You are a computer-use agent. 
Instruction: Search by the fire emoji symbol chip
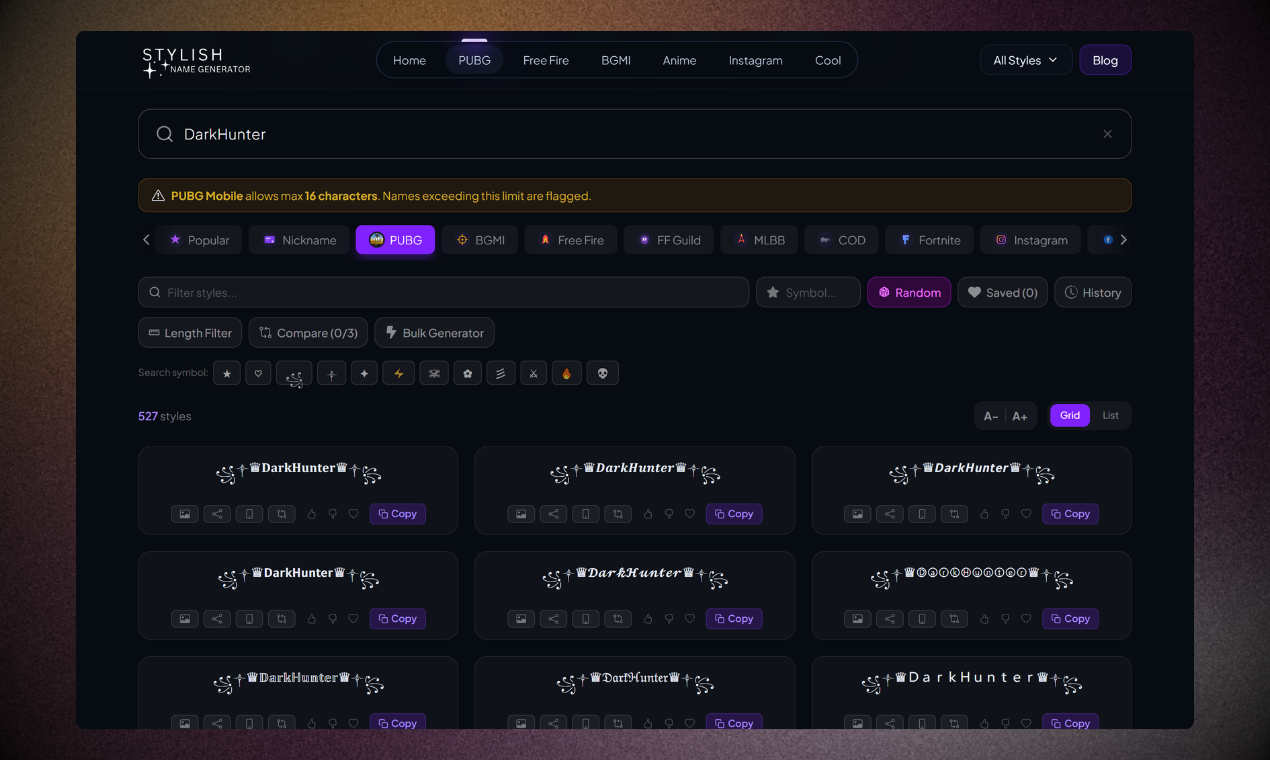[x=566, y=373]
